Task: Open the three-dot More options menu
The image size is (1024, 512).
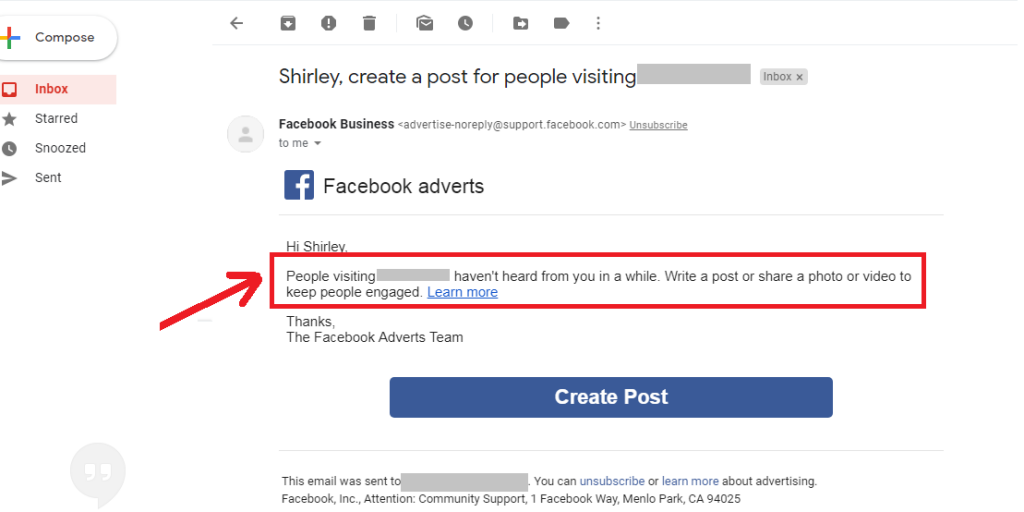Action: pyautogui.click(x=598, y=23)
